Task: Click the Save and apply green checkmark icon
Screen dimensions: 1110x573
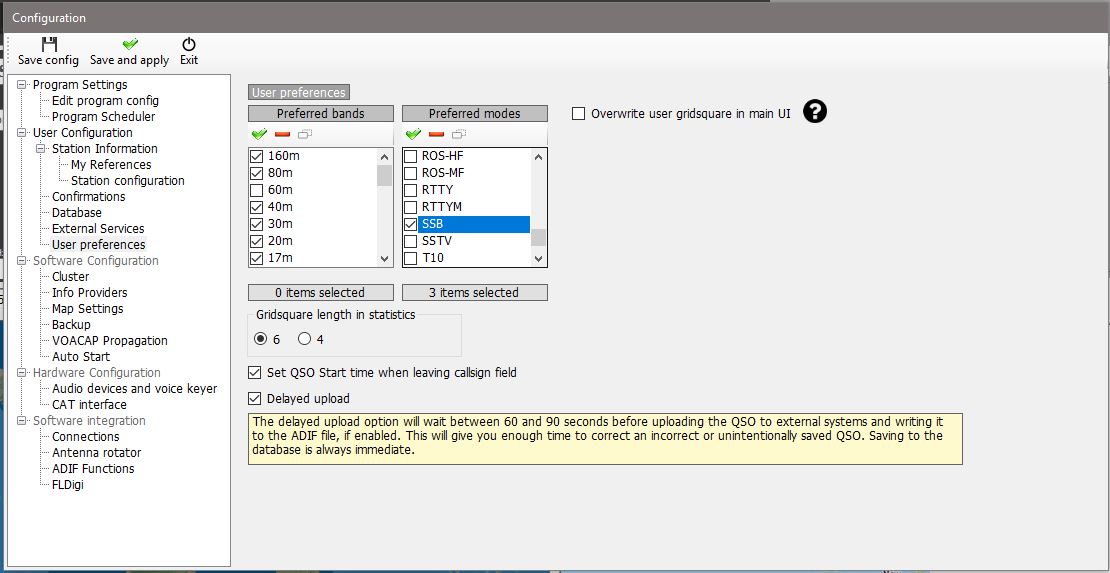Action: click(x=130, y=44)
